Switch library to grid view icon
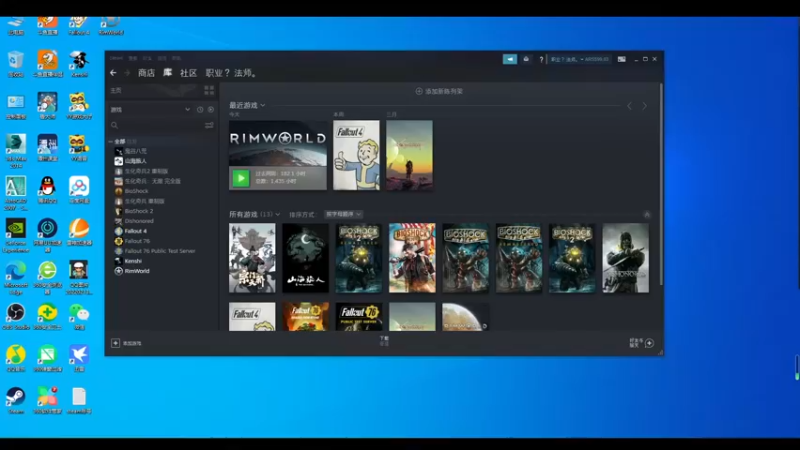 tap(209, 90)
